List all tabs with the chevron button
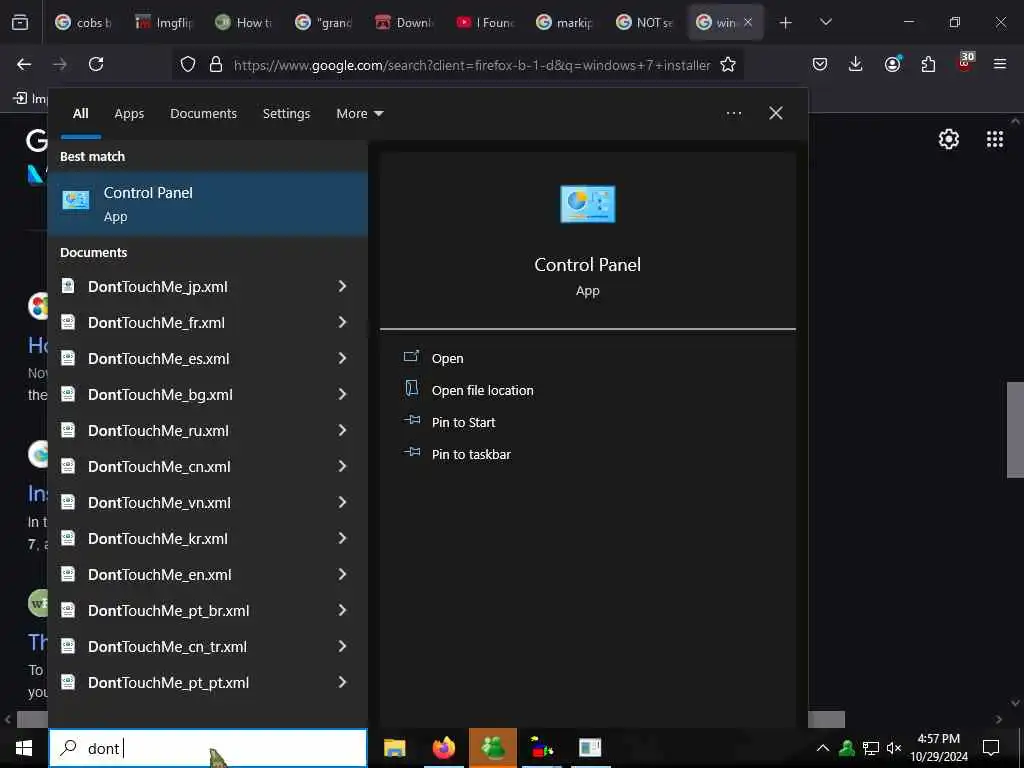This screenshot has height=768, width=1024. pos(825,23)
